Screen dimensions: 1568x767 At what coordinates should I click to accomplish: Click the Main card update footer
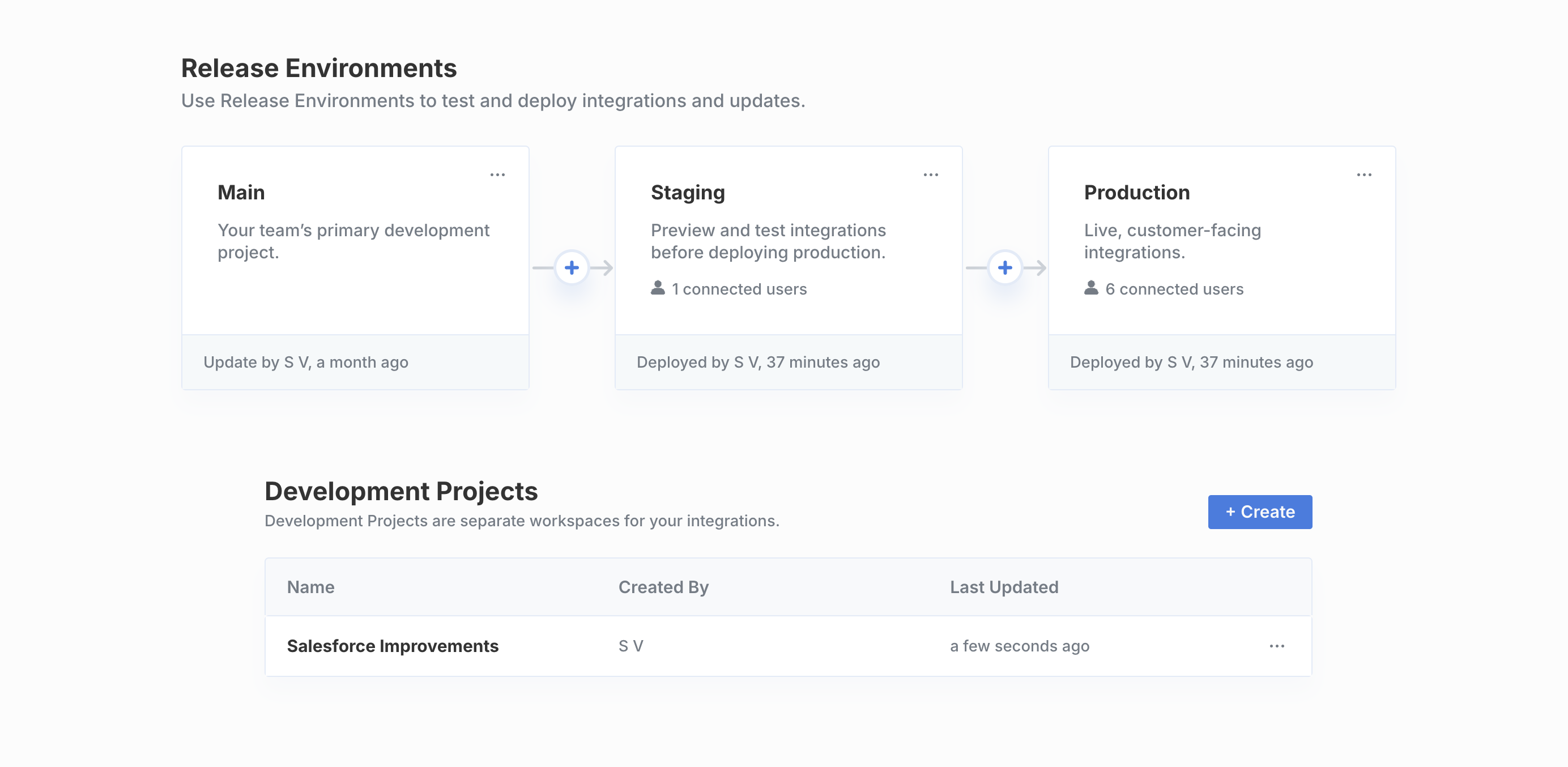pos(355,362)
